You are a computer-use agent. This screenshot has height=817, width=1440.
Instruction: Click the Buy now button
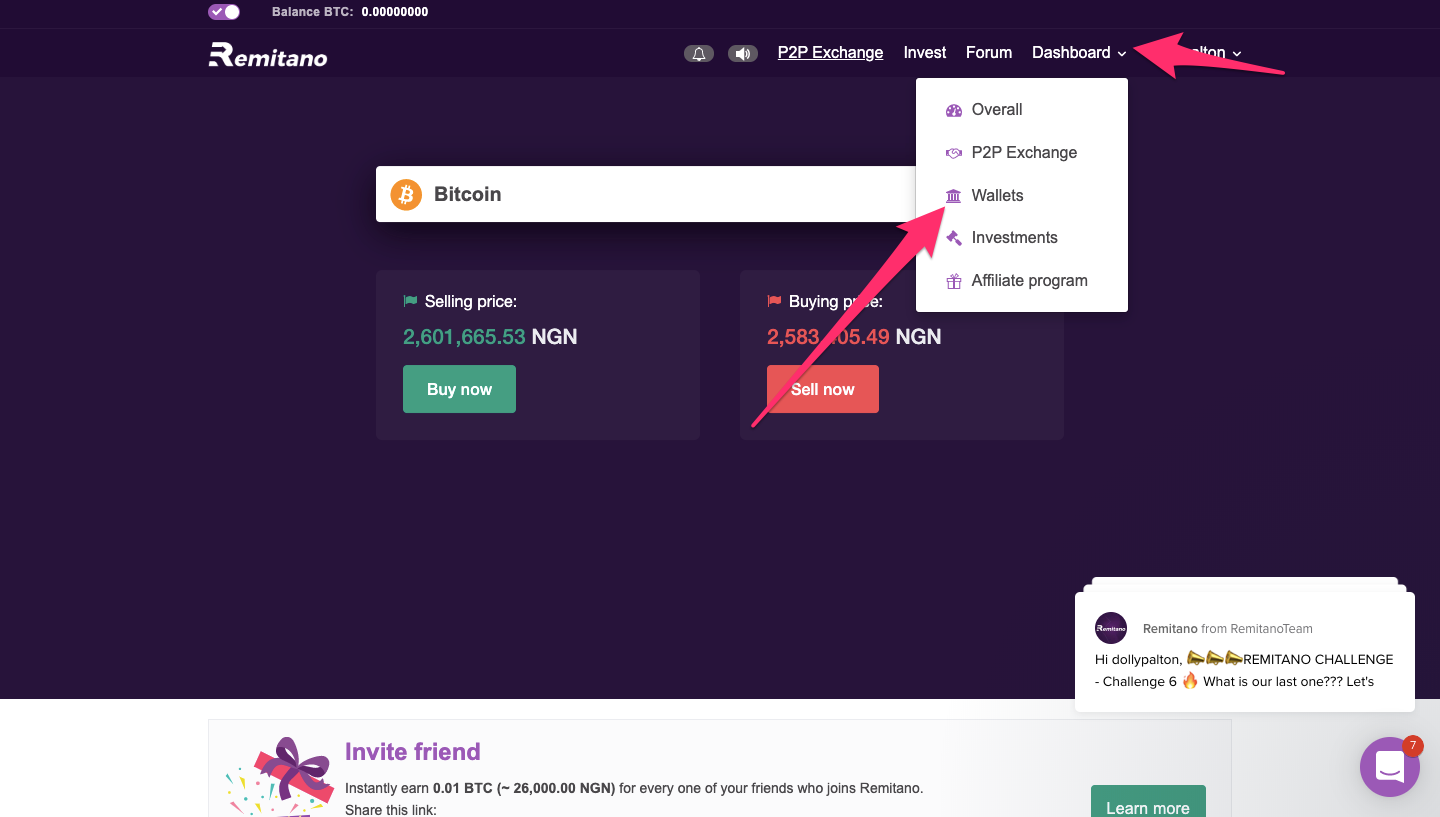pyautogui.click(x=459, y=388)
